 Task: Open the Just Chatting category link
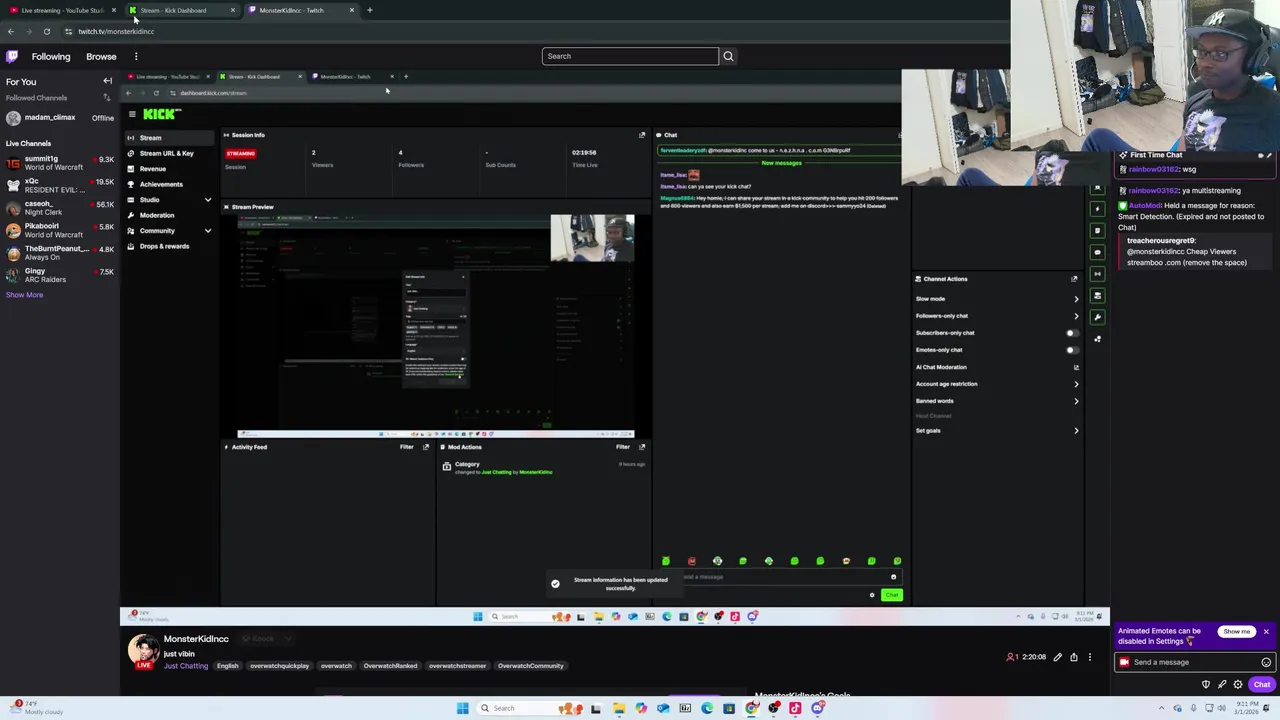point(186,666)
